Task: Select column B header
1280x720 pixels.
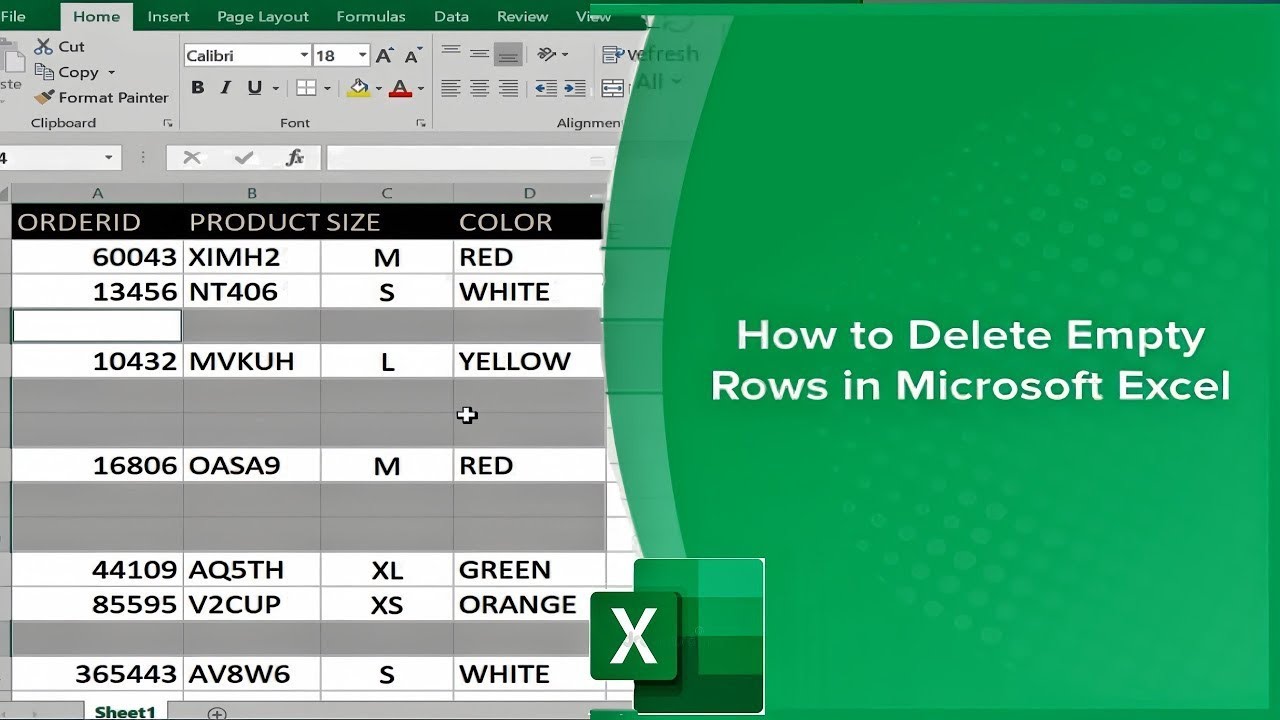Action: pyautogui.click(x=252, y=193)
